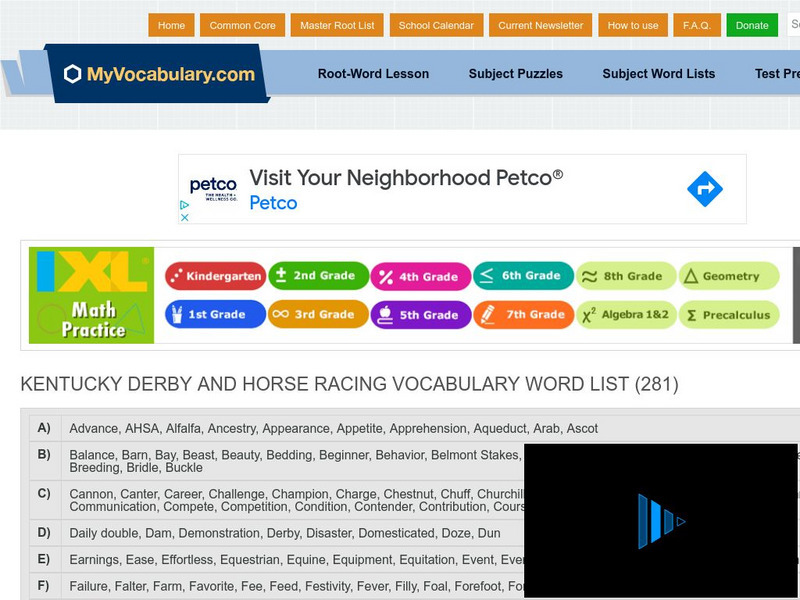The height and width of the screenshot is (600, 800).
Task: Click the words 'Belmont Stakes' in row B
Action: click(x=474, y=455)
